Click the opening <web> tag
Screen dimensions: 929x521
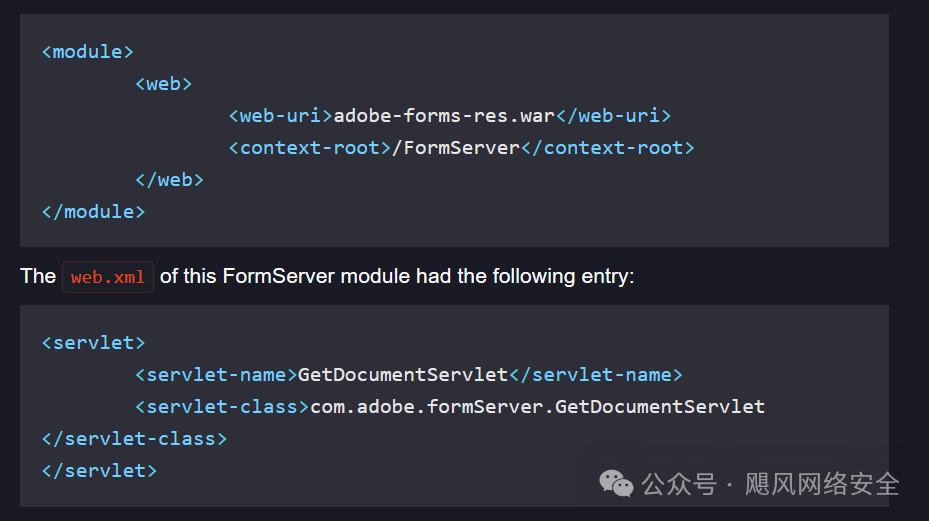point(163,84)
